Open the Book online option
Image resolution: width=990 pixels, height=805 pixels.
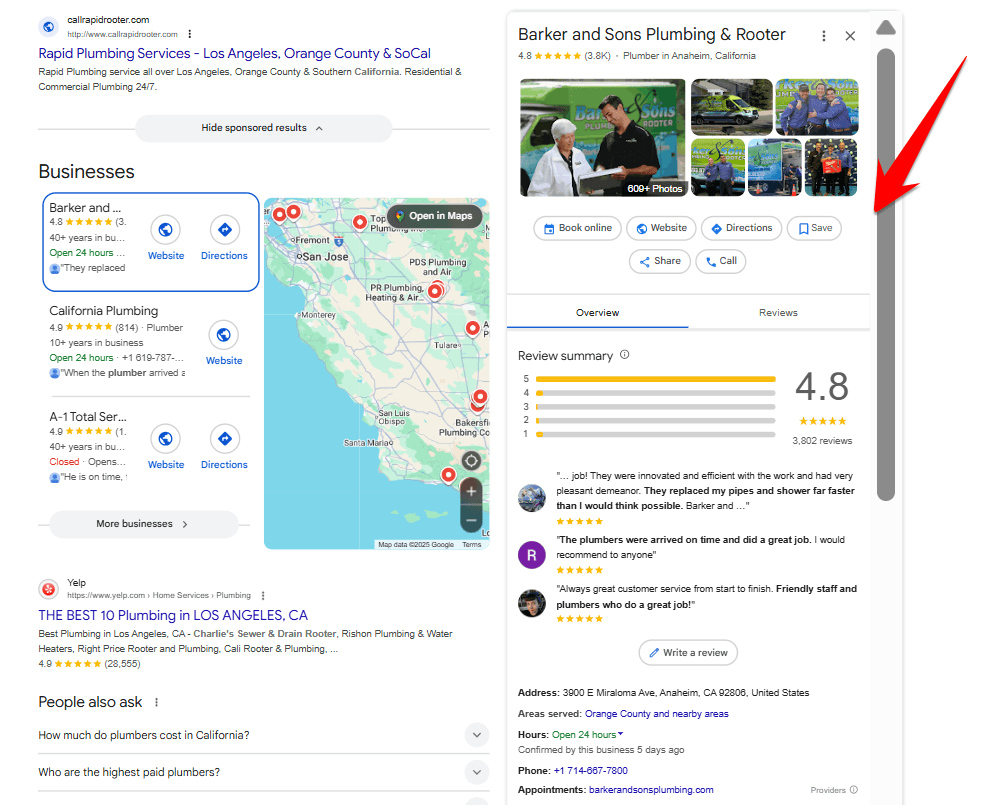tap(577, 228)
